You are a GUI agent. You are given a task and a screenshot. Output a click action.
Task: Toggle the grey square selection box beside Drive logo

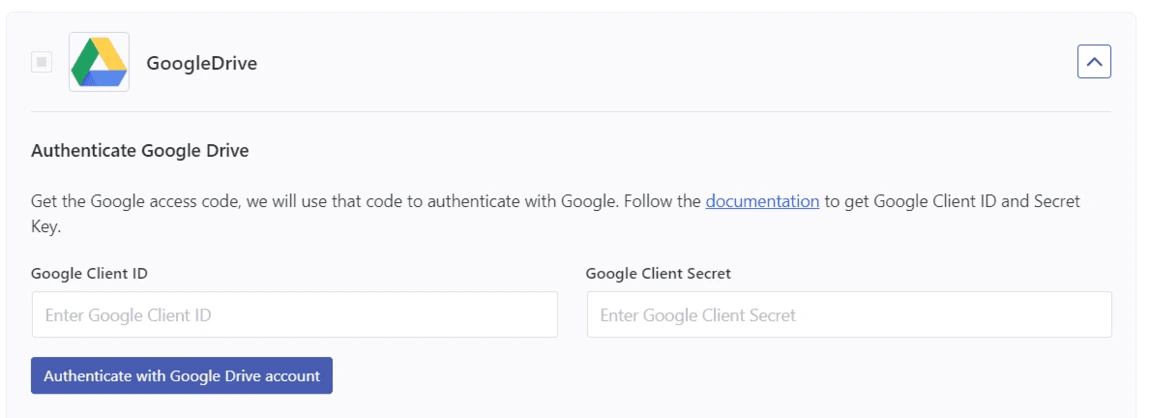(41, 62)
